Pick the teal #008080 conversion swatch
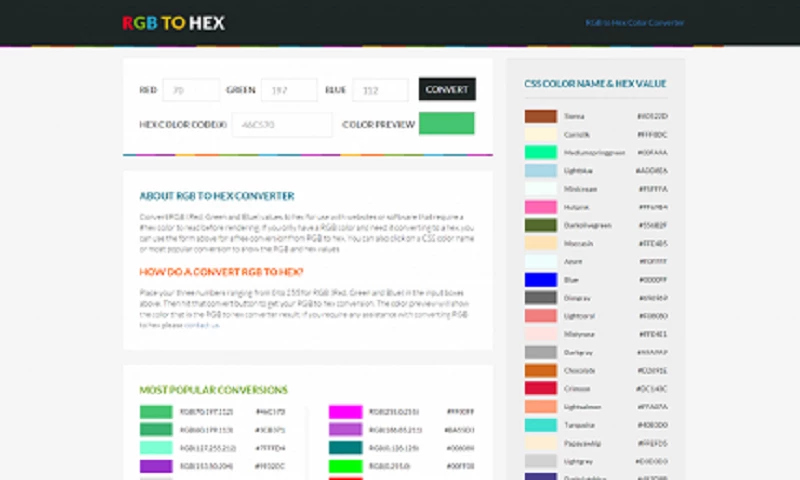 [345, 448]
